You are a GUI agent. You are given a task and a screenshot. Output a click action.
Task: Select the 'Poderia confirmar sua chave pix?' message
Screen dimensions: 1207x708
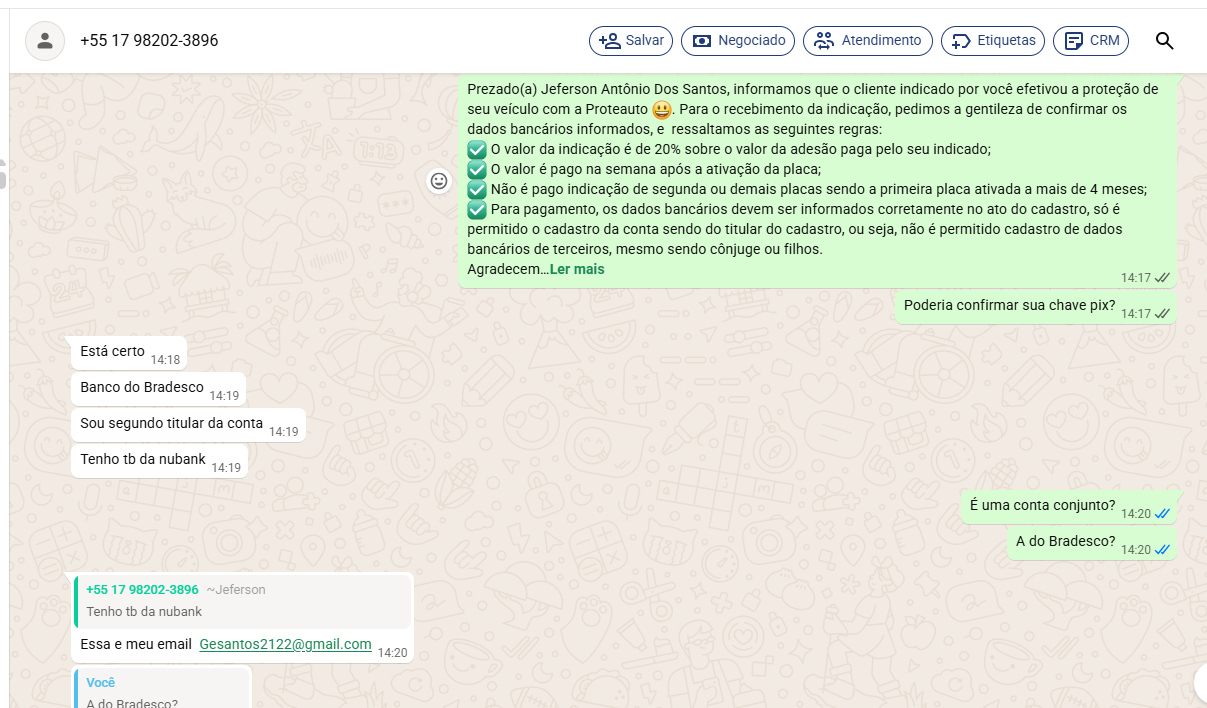(x=1008, y=306)
